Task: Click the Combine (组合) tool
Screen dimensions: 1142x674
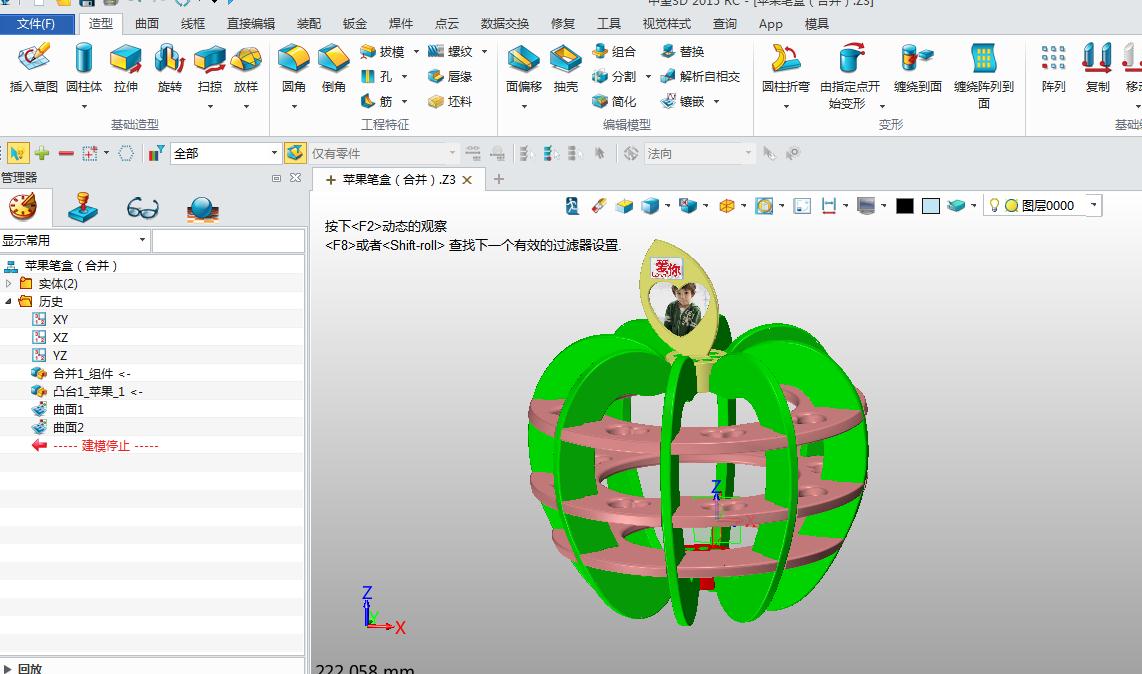Action: click(x=614, y=52)
